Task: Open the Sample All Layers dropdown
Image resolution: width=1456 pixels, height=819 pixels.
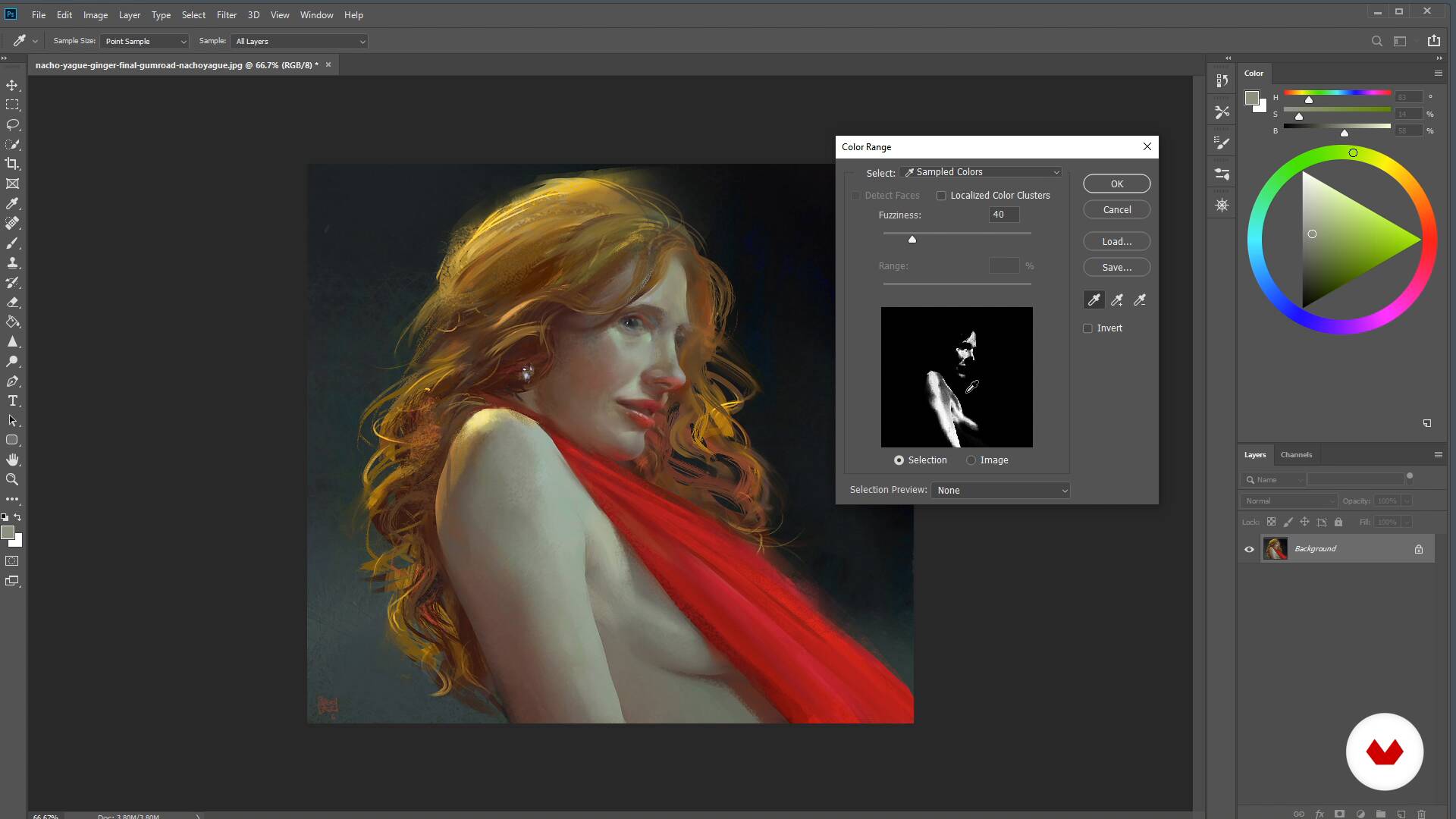Action: pyautogui.click(x=300, y=41)
